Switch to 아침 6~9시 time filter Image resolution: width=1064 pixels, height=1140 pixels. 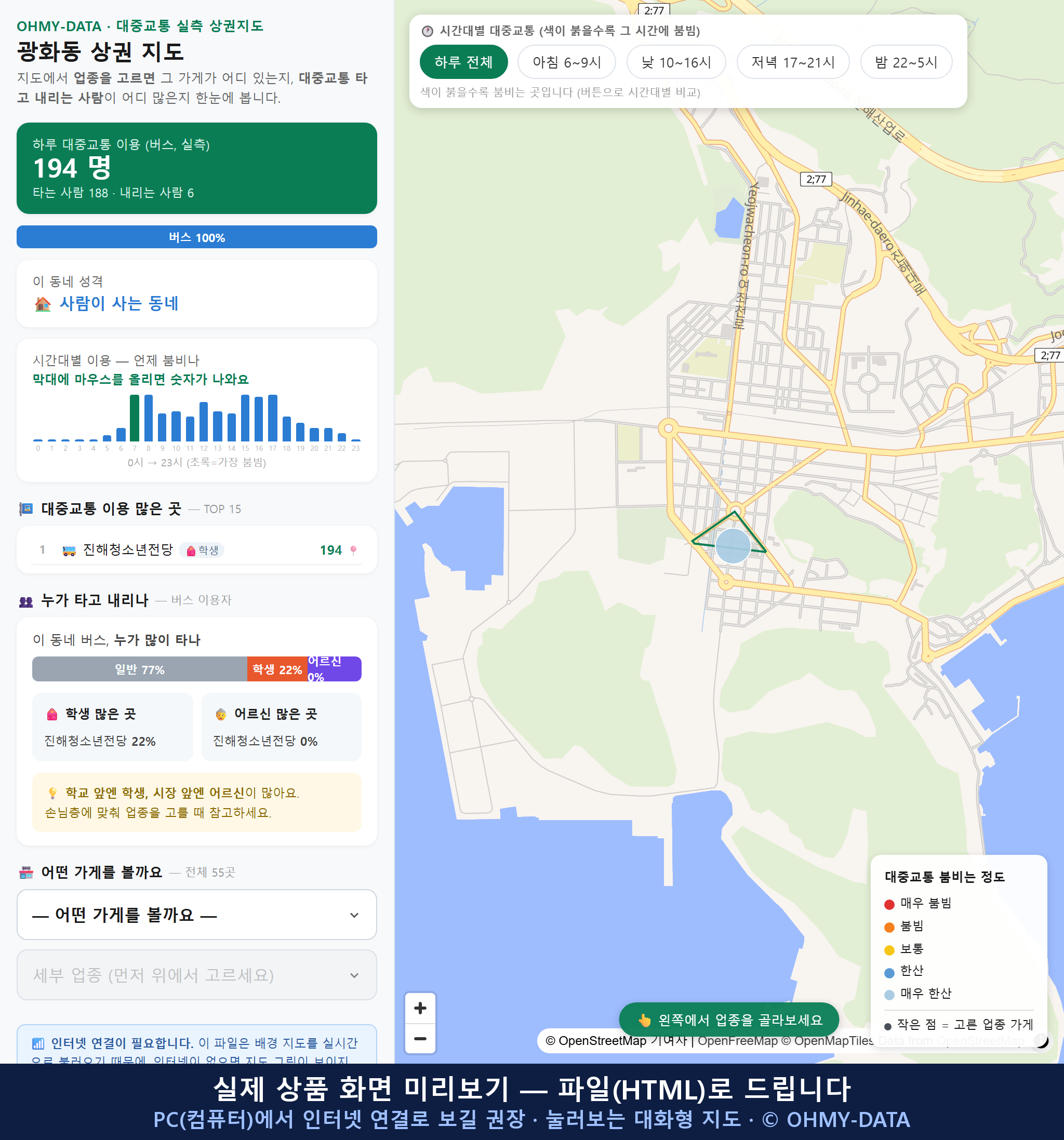[567, 62]
